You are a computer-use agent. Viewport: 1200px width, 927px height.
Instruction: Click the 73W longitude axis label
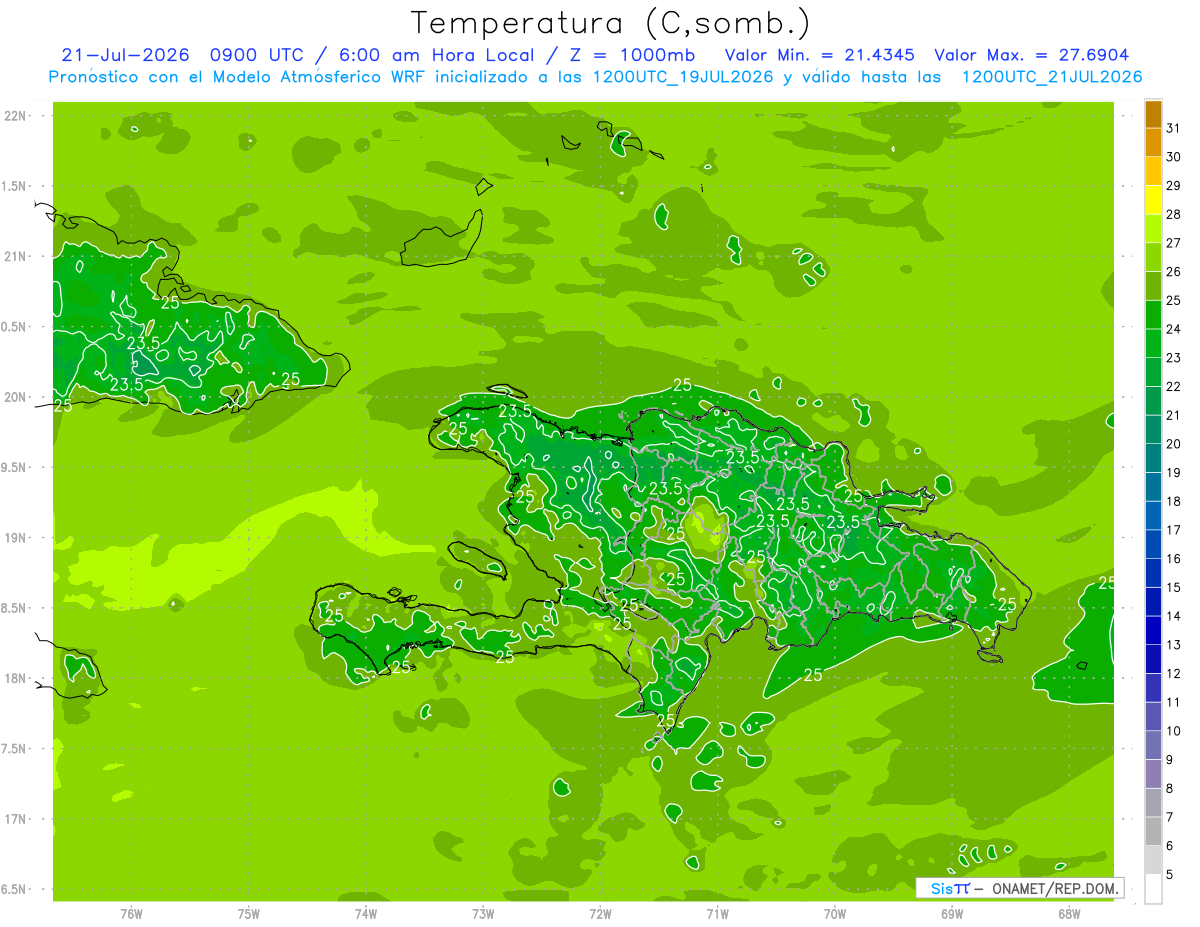tap(483, 915)
